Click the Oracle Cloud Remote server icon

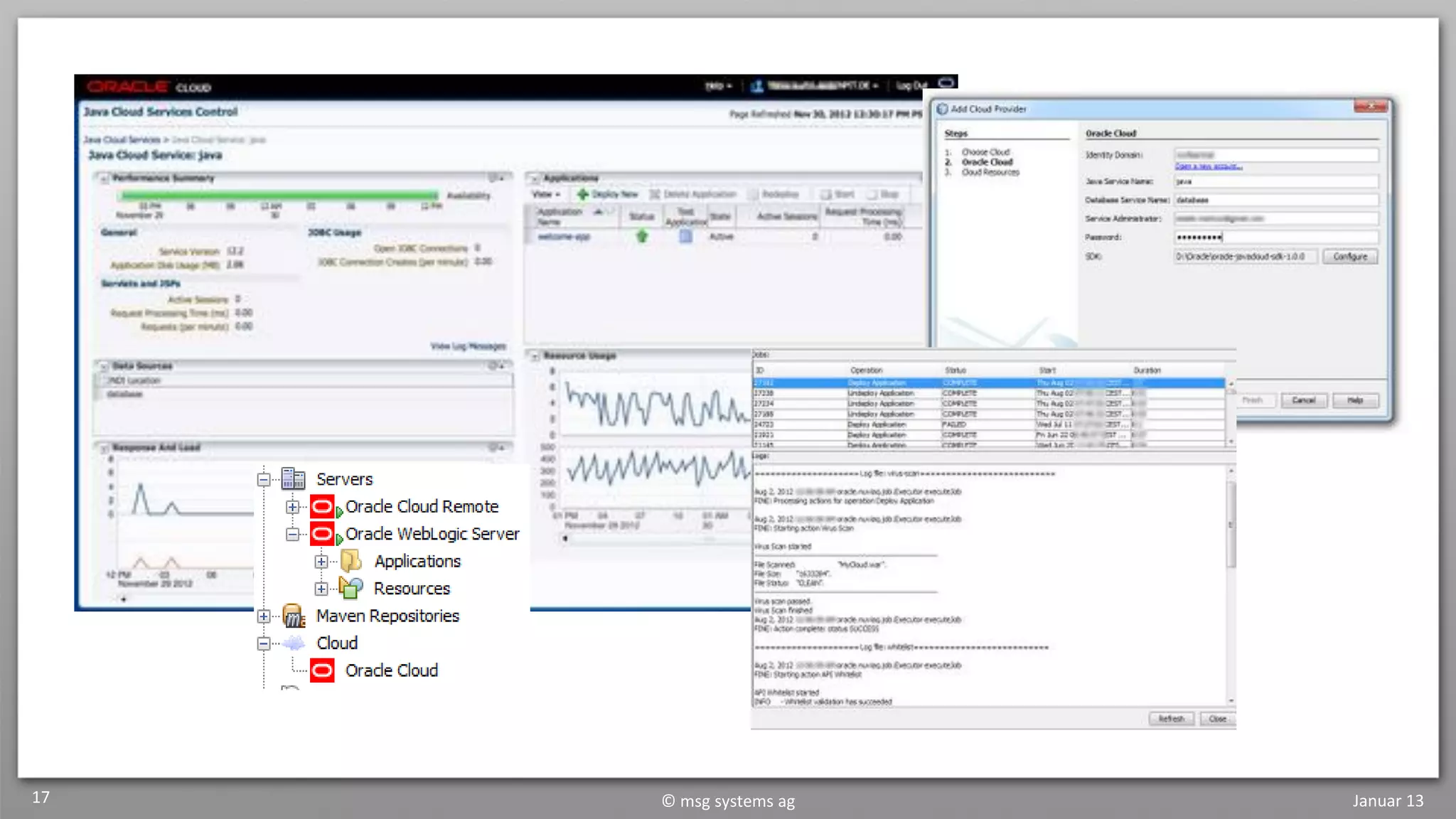click(x=322, y=506)
